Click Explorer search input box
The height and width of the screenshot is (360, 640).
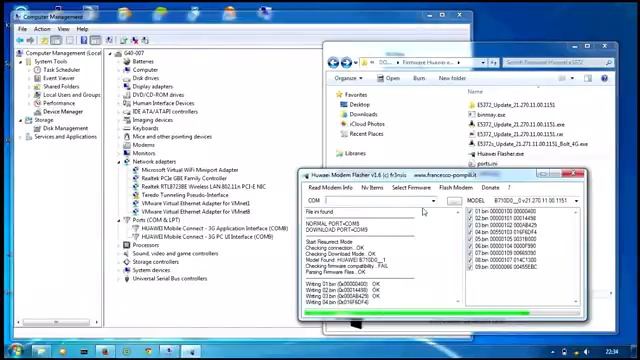(x=558, y=62)
